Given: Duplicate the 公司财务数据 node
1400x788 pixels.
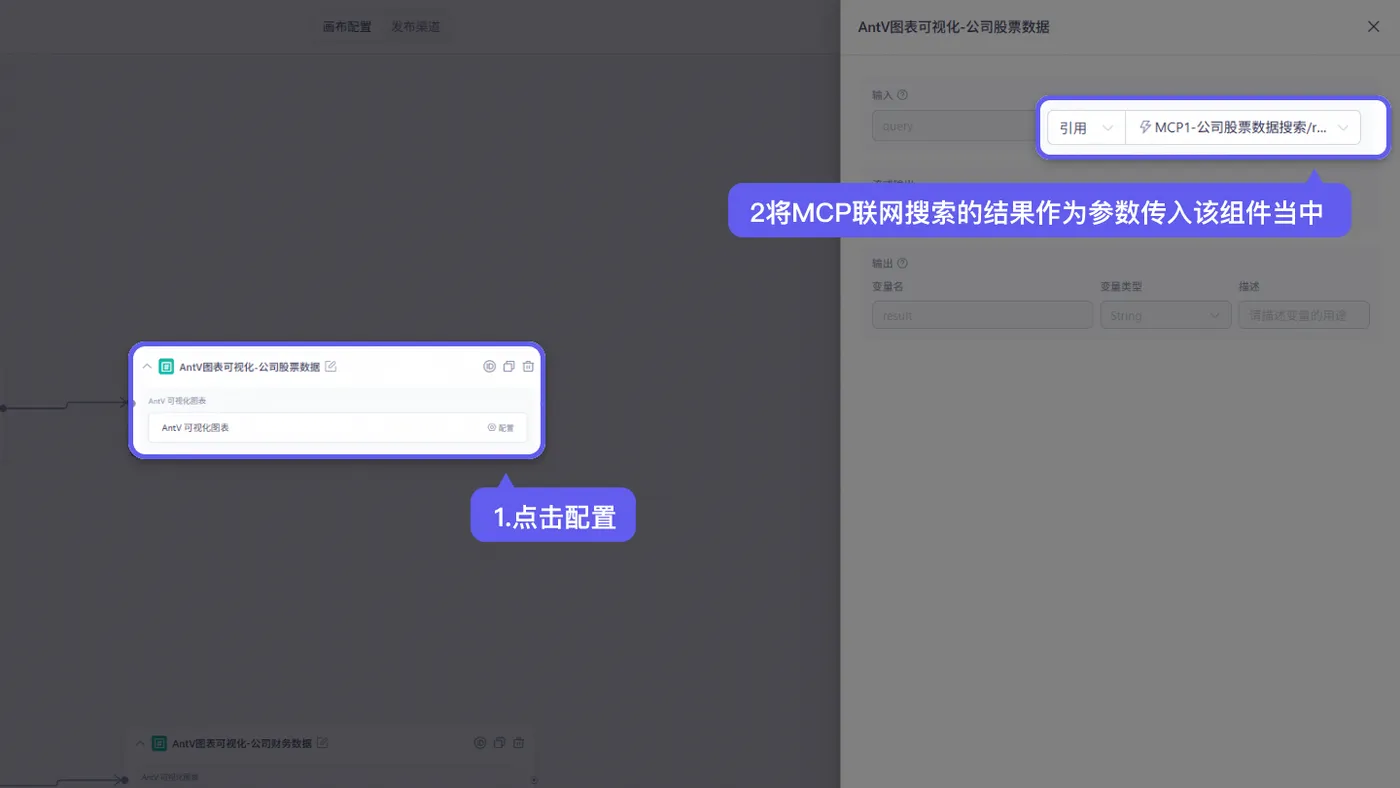Looking at the screenshot, I should [x=499, y=743].
